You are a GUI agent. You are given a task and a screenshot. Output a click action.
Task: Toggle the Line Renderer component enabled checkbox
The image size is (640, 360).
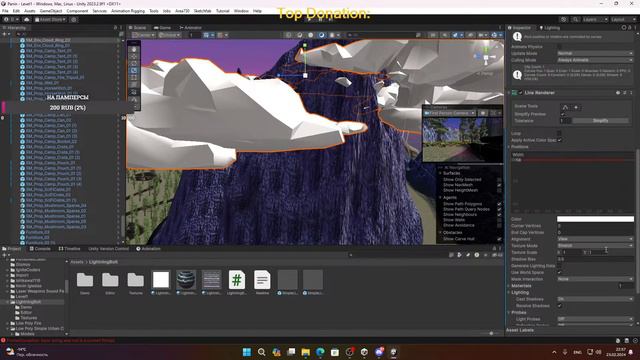(x=520, y=93)
